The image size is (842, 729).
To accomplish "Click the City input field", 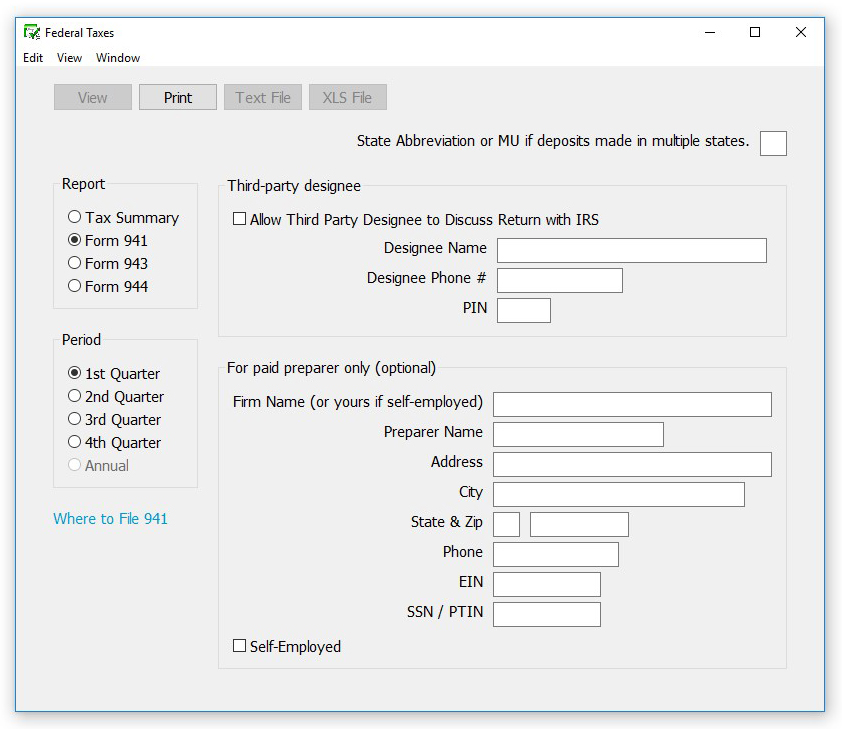I will [x=619, y=495].
